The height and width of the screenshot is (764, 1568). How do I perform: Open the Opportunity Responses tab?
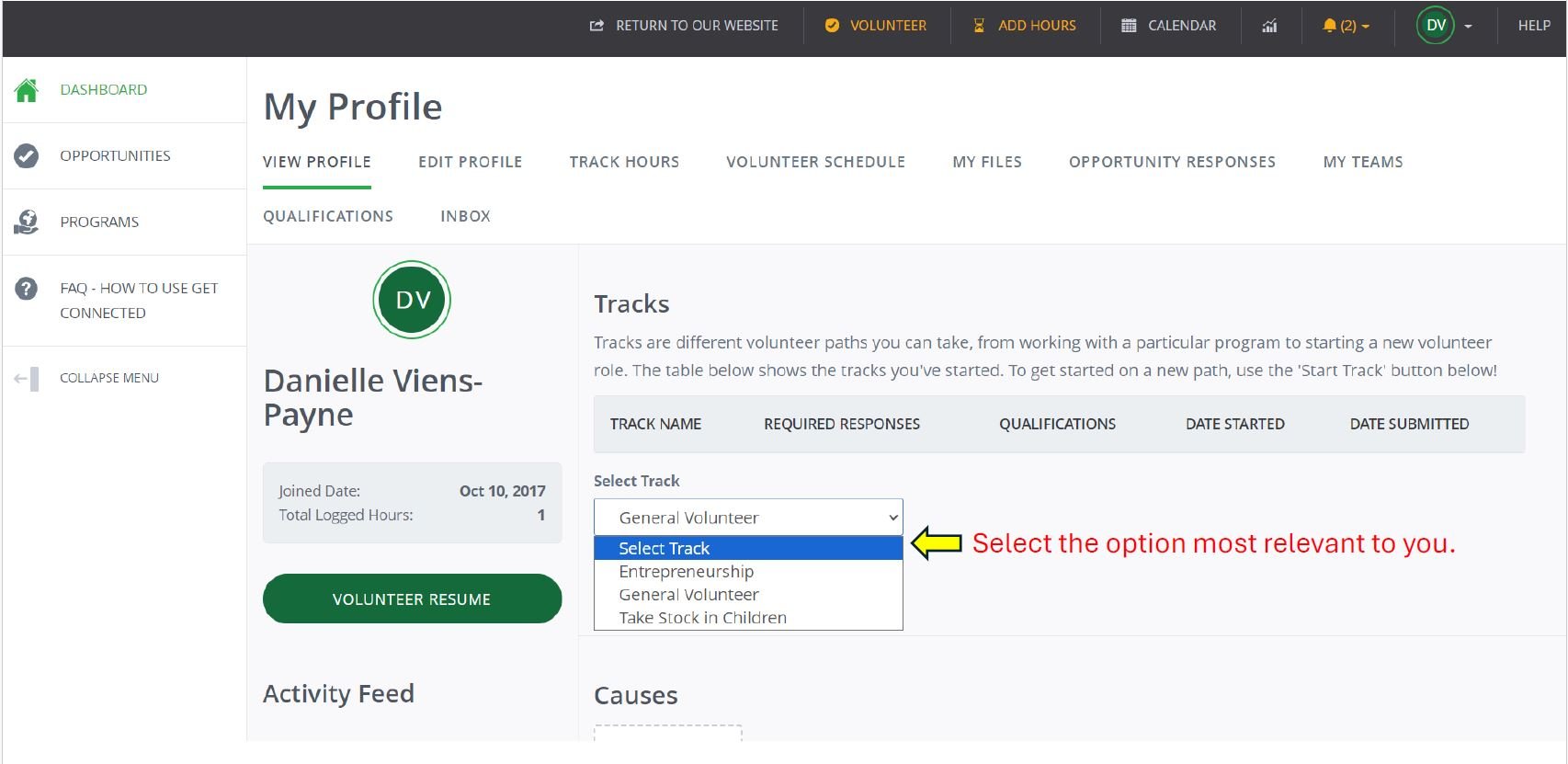[x=1172, y=162]
